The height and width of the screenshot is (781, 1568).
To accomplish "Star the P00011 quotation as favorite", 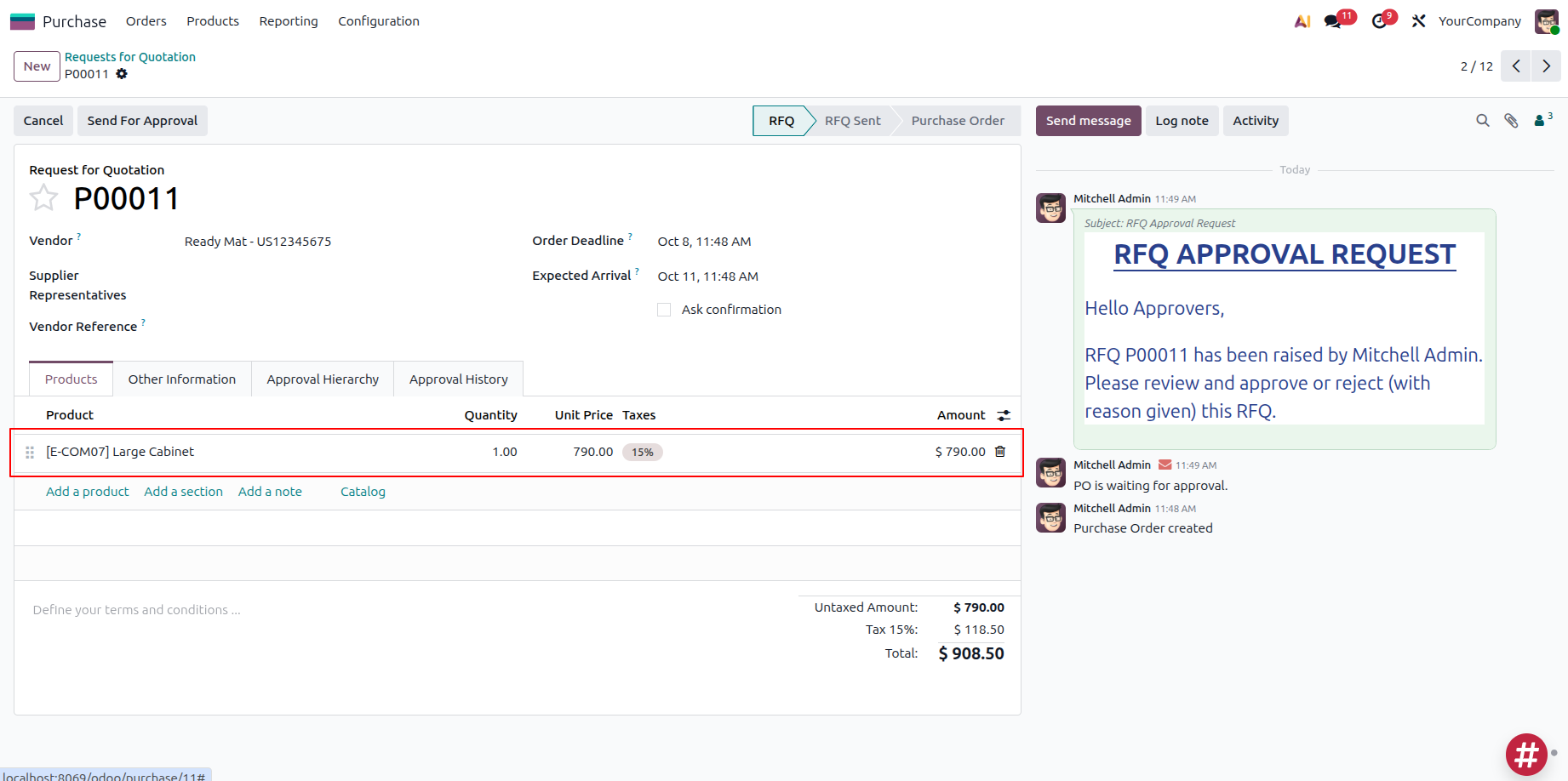I will (x=43, y=197).
